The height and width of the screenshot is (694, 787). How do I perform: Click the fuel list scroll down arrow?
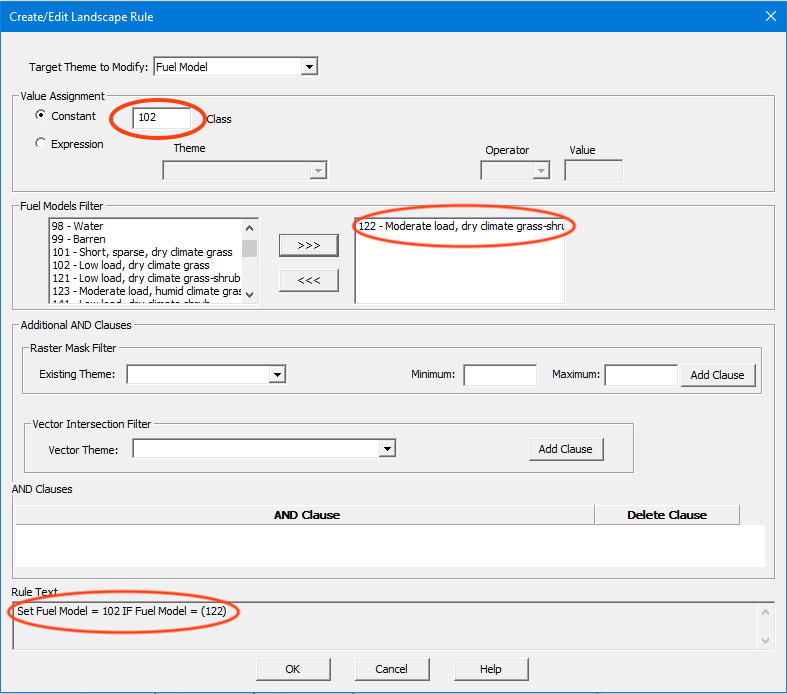pyautogui.click(x=249, y=295)
